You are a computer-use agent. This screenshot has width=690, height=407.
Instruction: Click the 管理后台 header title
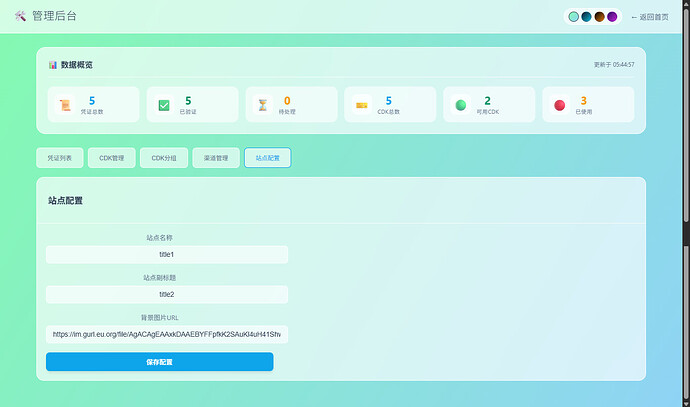click(x=55, y=16)
